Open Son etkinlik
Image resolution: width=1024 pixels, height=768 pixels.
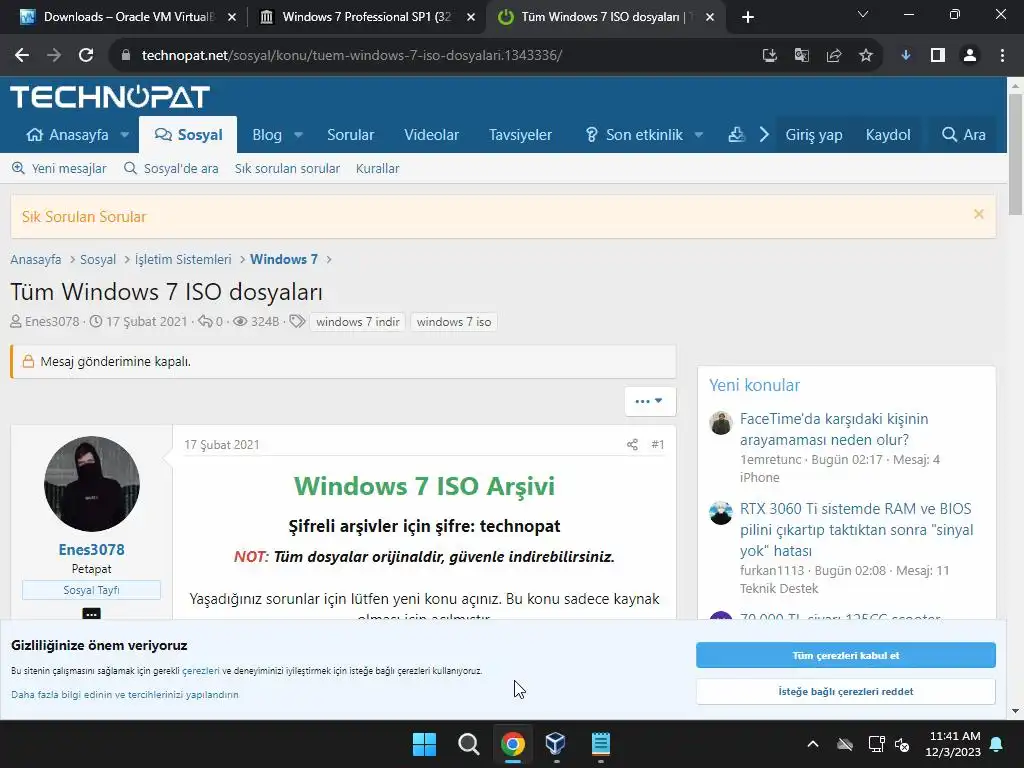634,135
